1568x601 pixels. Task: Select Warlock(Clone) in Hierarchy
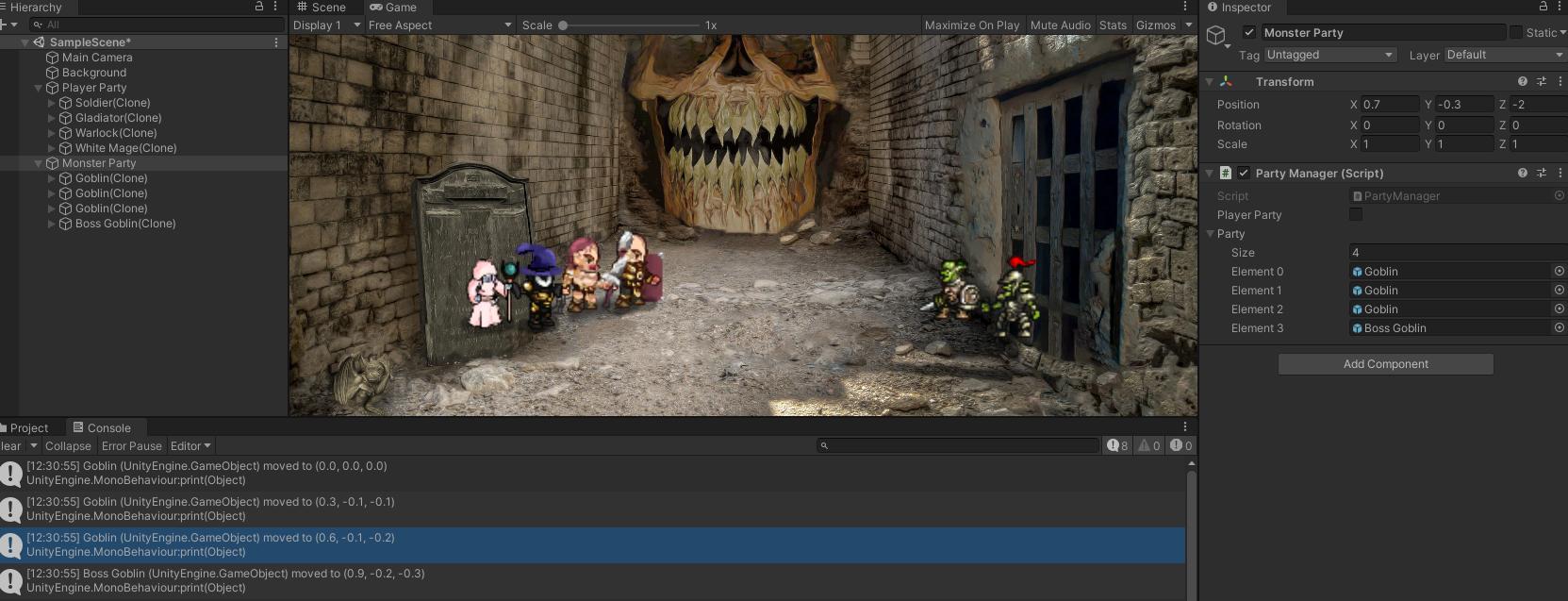point(116,133)
